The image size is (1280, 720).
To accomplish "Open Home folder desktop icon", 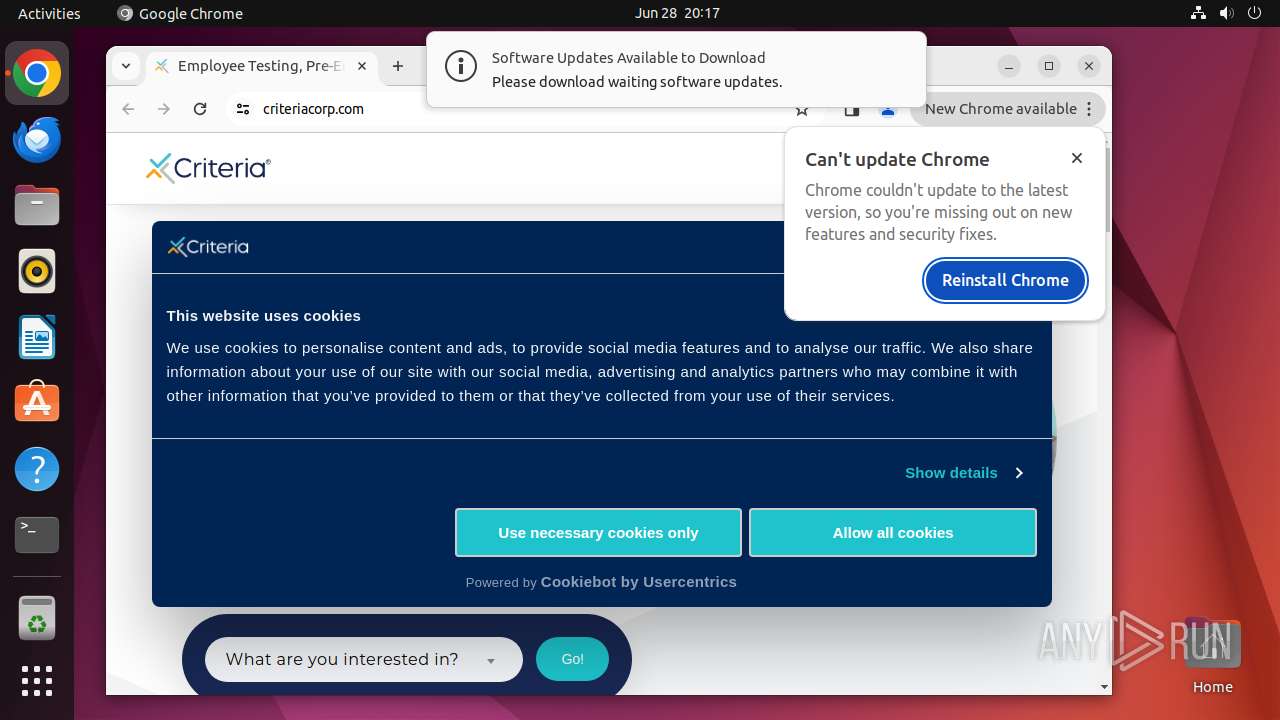I will 1212,656.
